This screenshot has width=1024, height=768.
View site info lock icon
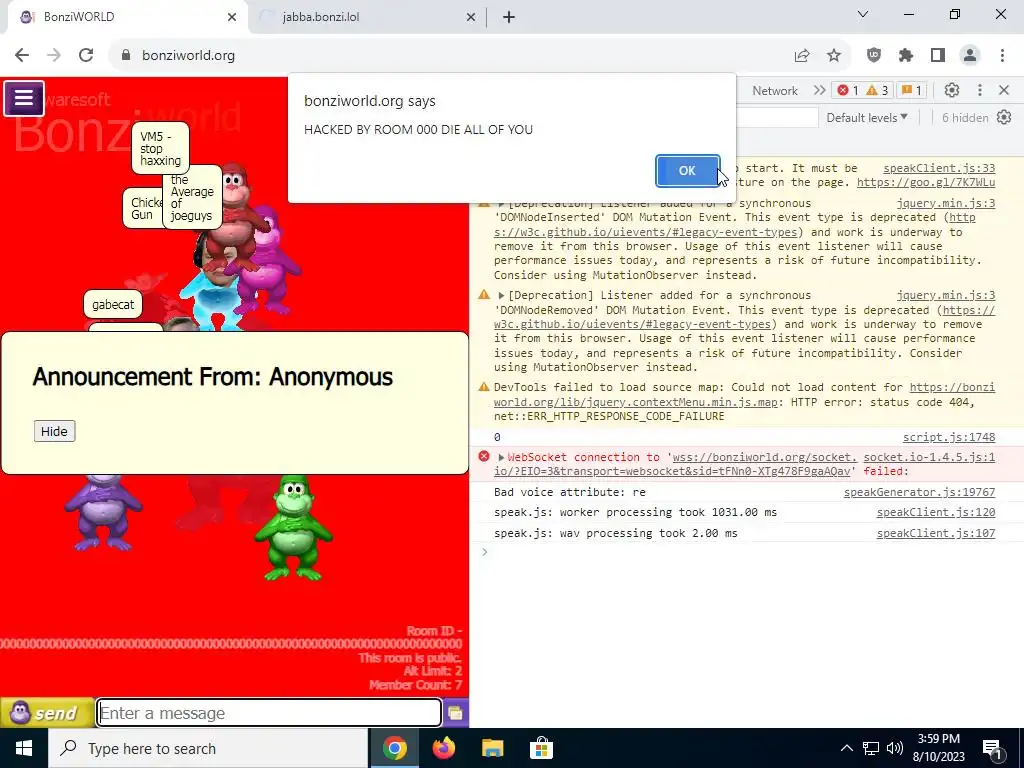(x=126, y=56)
